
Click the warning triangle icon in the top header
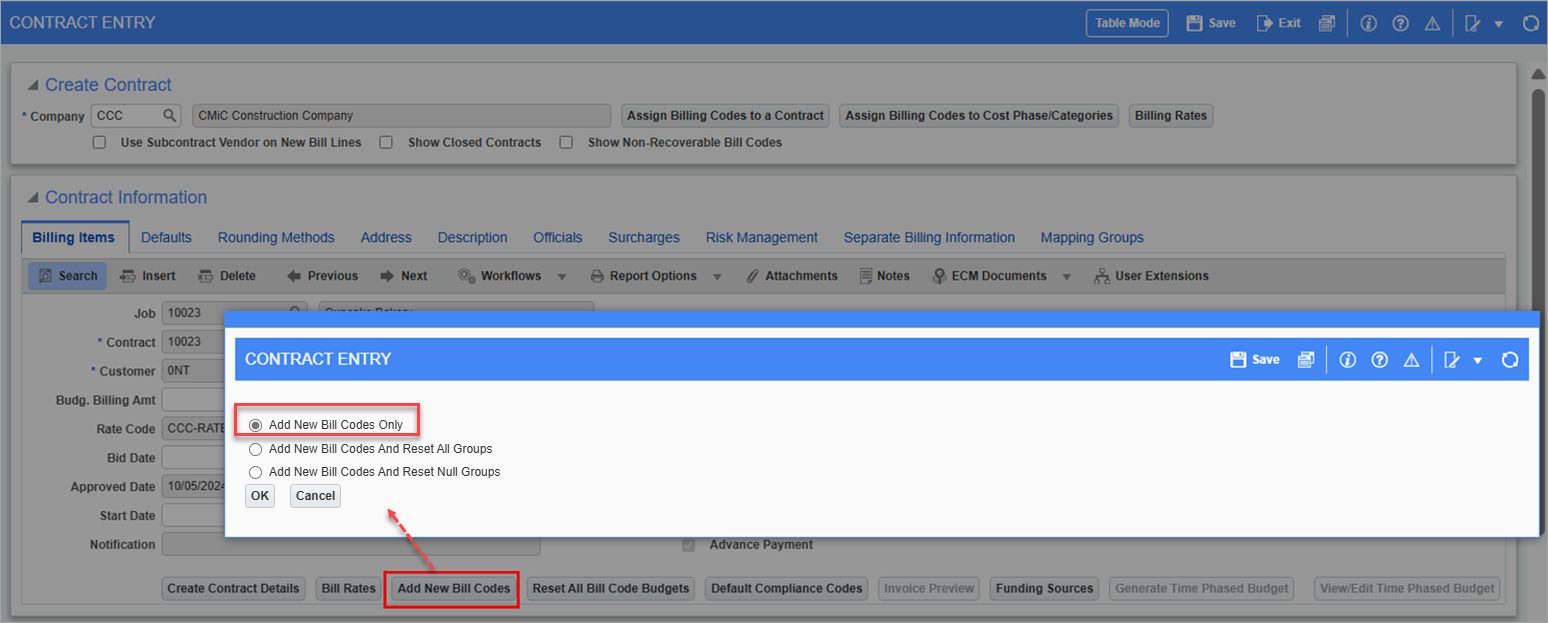(x=1432, y=23)
